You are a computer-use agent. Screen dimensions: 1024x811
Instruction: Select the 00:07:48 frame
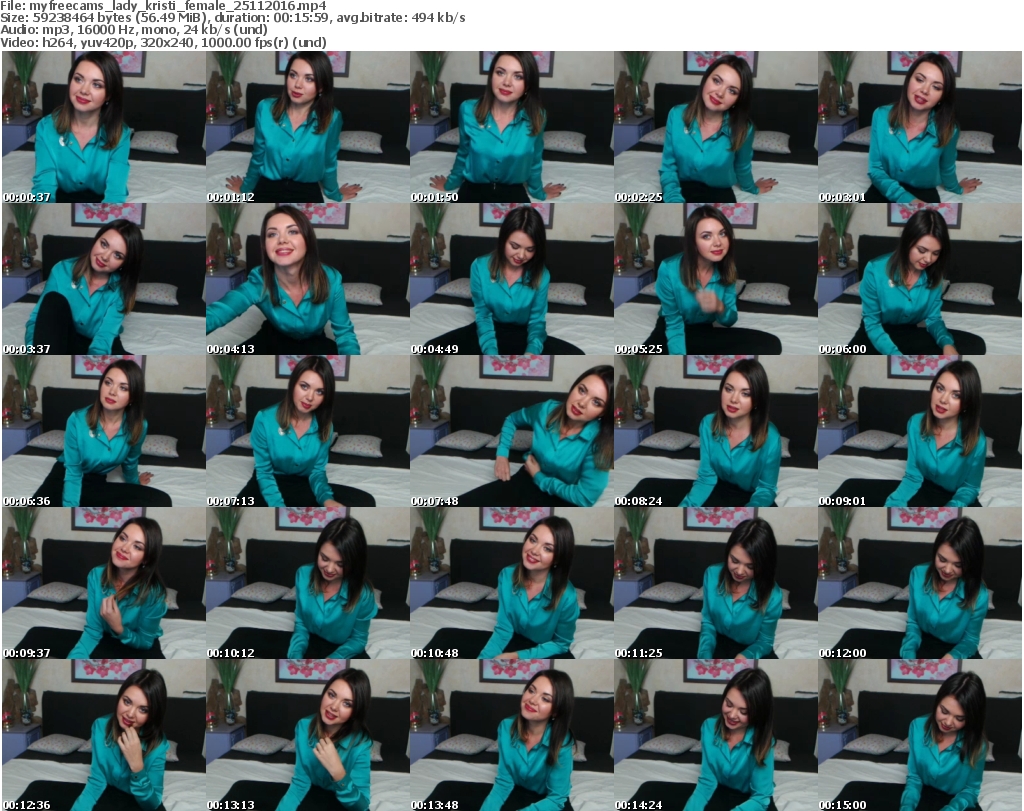click(511, 431)
